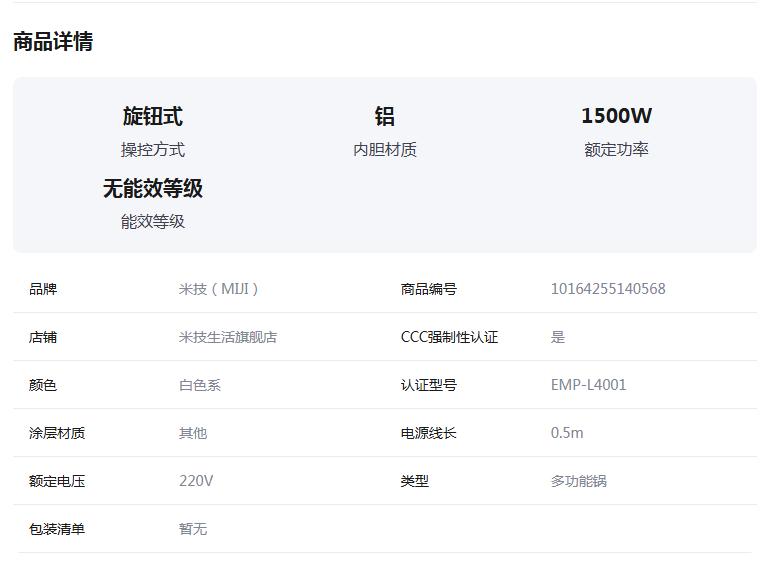Select the EMP-L4001 model value
Screen dimensions: 771x585
click(589, 384)
